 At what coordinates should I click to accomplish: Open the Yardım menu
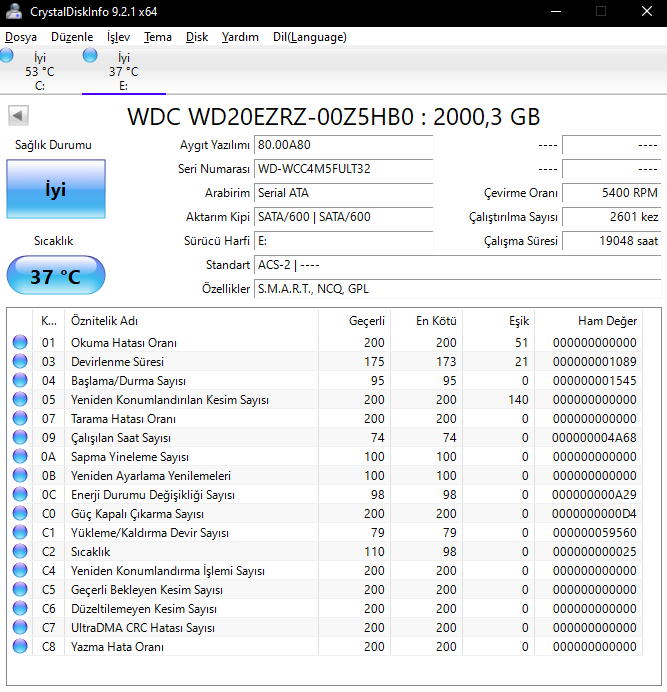(x=240, y=37)
